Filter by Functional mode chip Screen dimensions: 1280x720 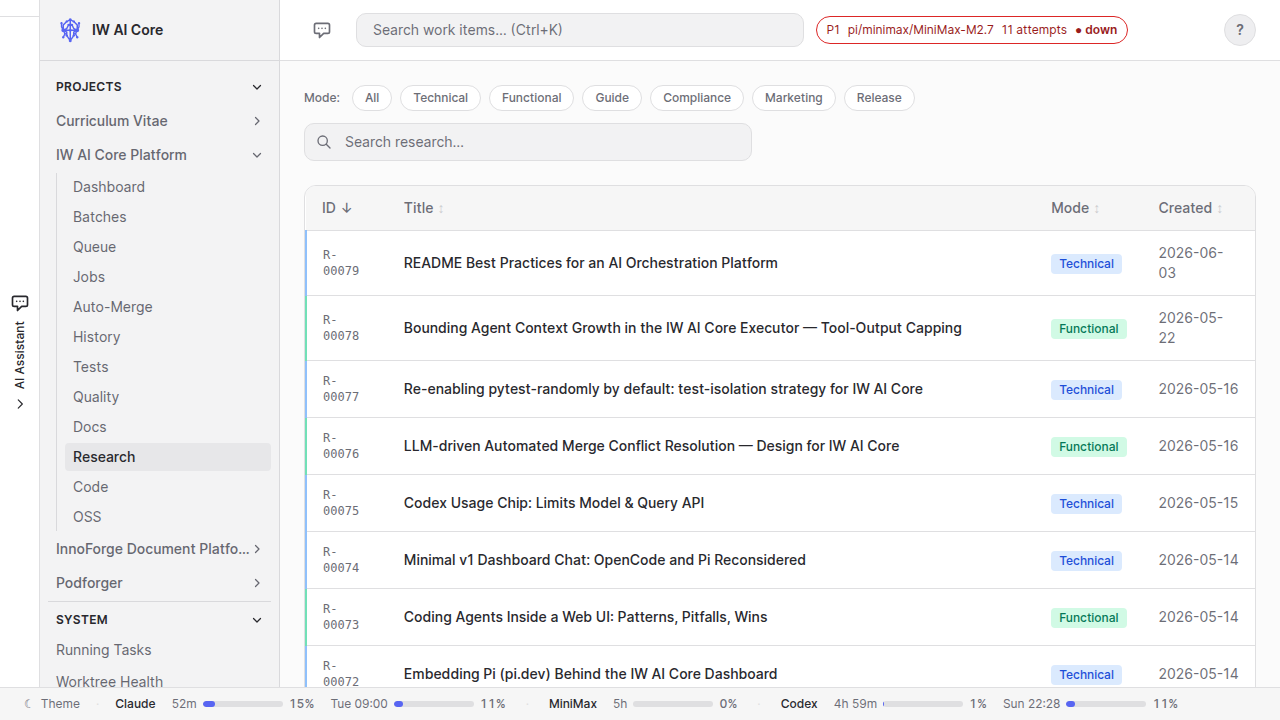[x=531, y=98]
